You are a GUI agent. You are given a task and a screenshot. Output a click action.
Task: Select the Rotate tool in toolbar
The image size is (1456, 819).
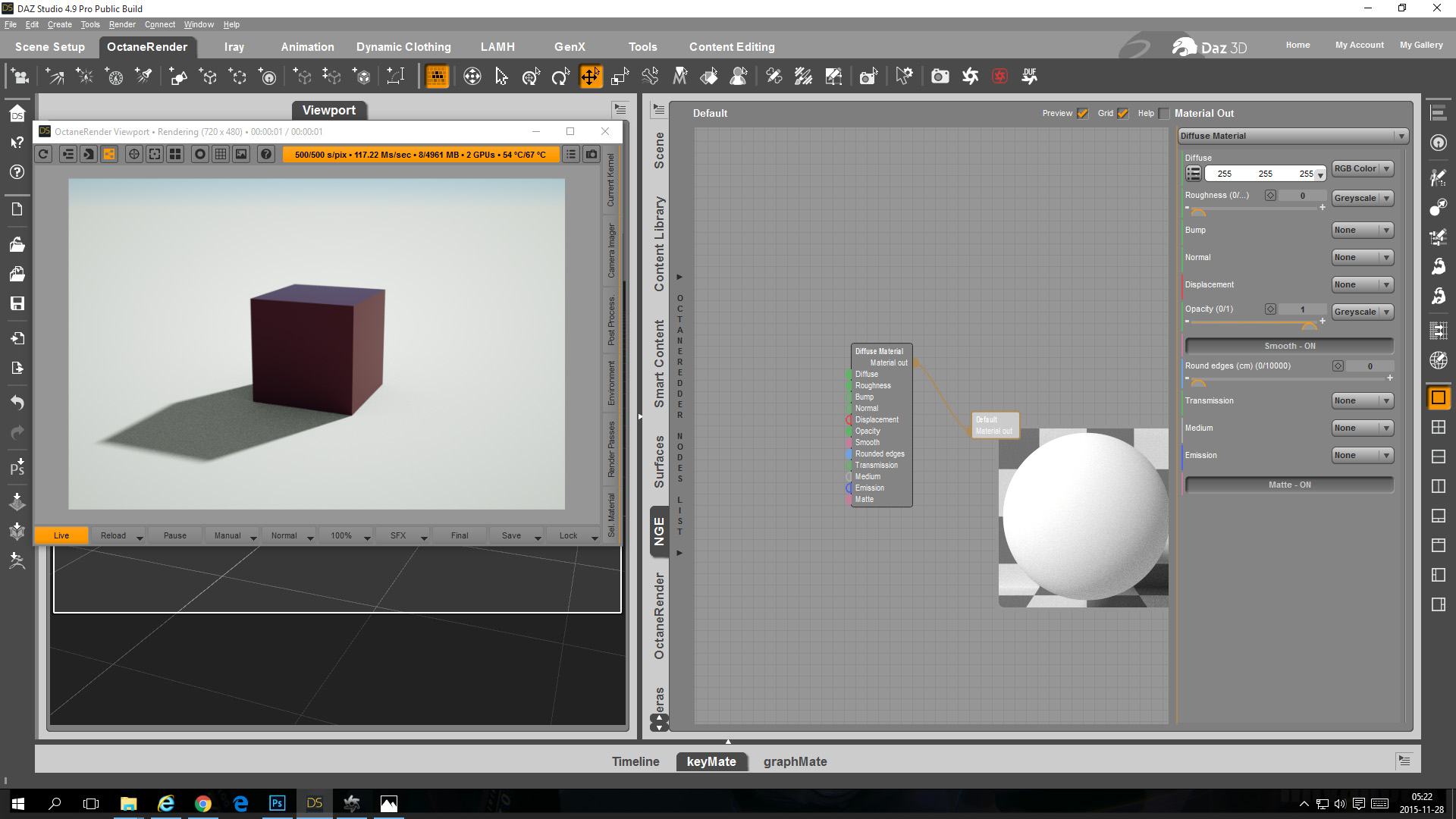point(560,77)
